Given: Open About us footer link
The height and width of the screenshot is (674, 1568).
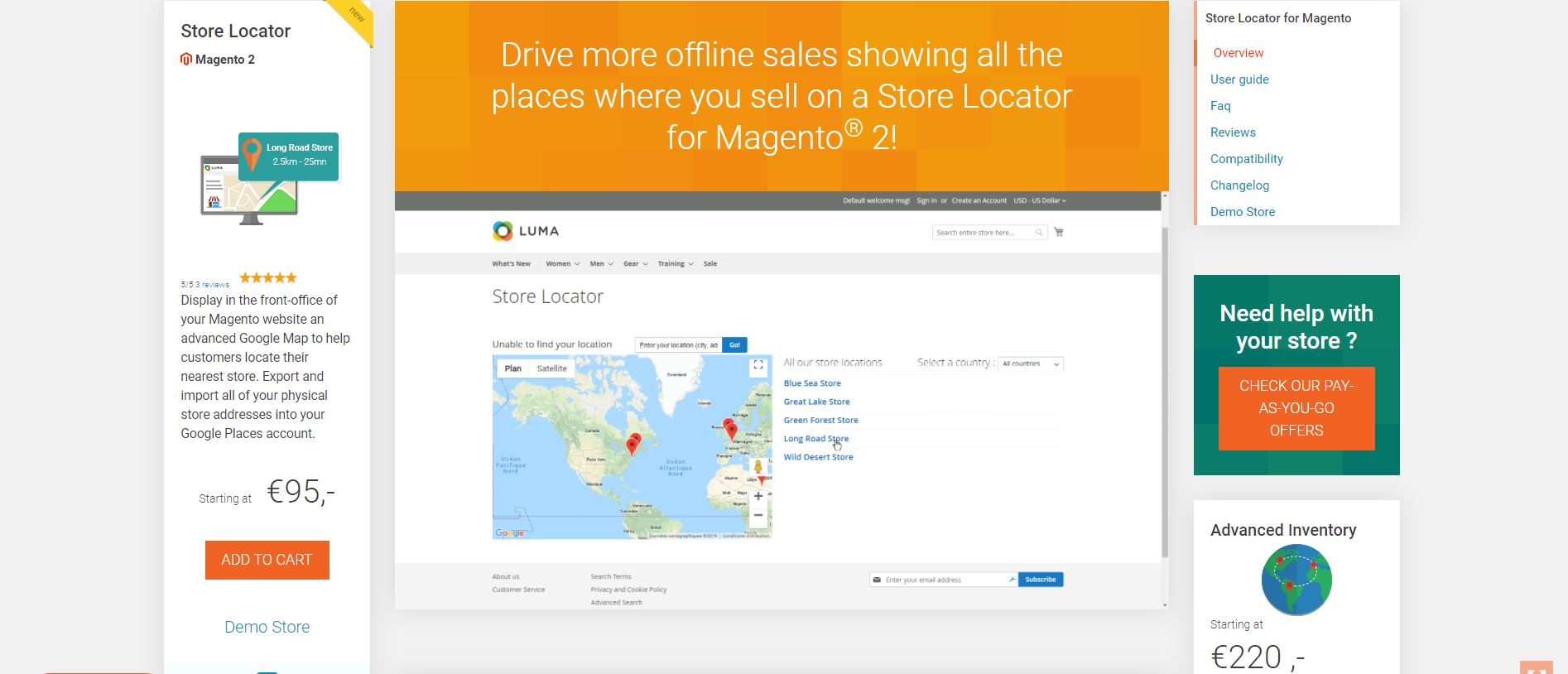Looking at the screenshot, I should point(506,577).
